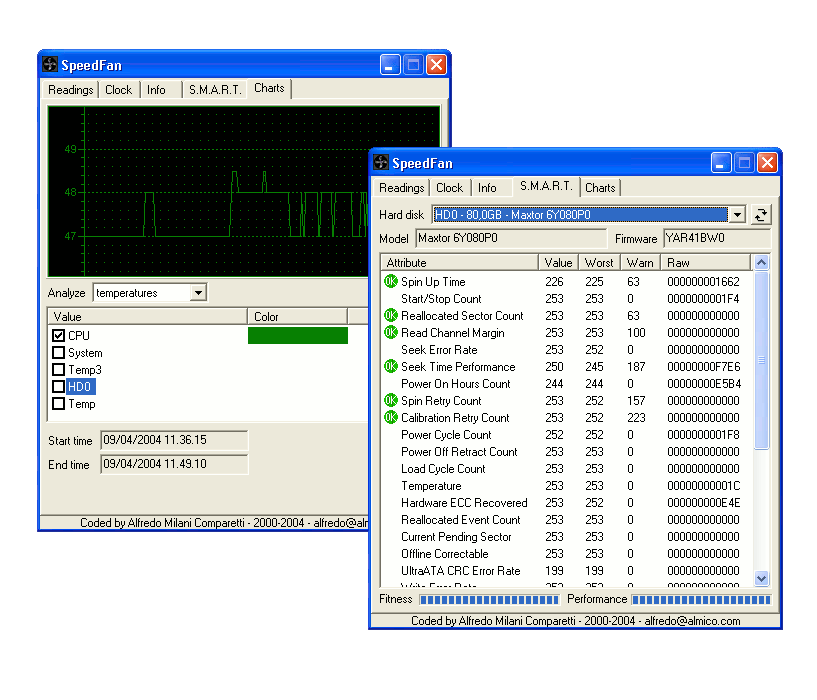Screen dimensions: 817x700
Task: Click the OK icon beside Seek Time Performance
Action: point(391,366)
